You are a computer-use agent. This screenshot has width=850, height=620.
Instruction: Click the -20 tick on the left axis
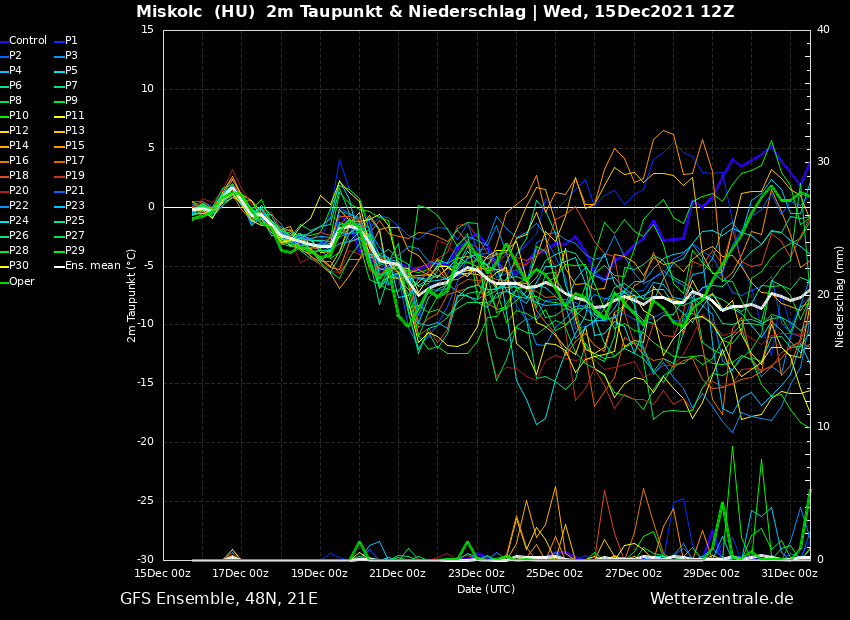pos(146,442)
